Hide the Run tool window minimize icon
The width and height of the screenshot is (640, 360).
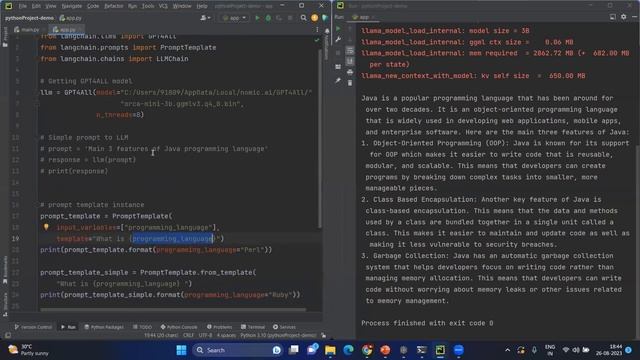(x=634, y=17)
